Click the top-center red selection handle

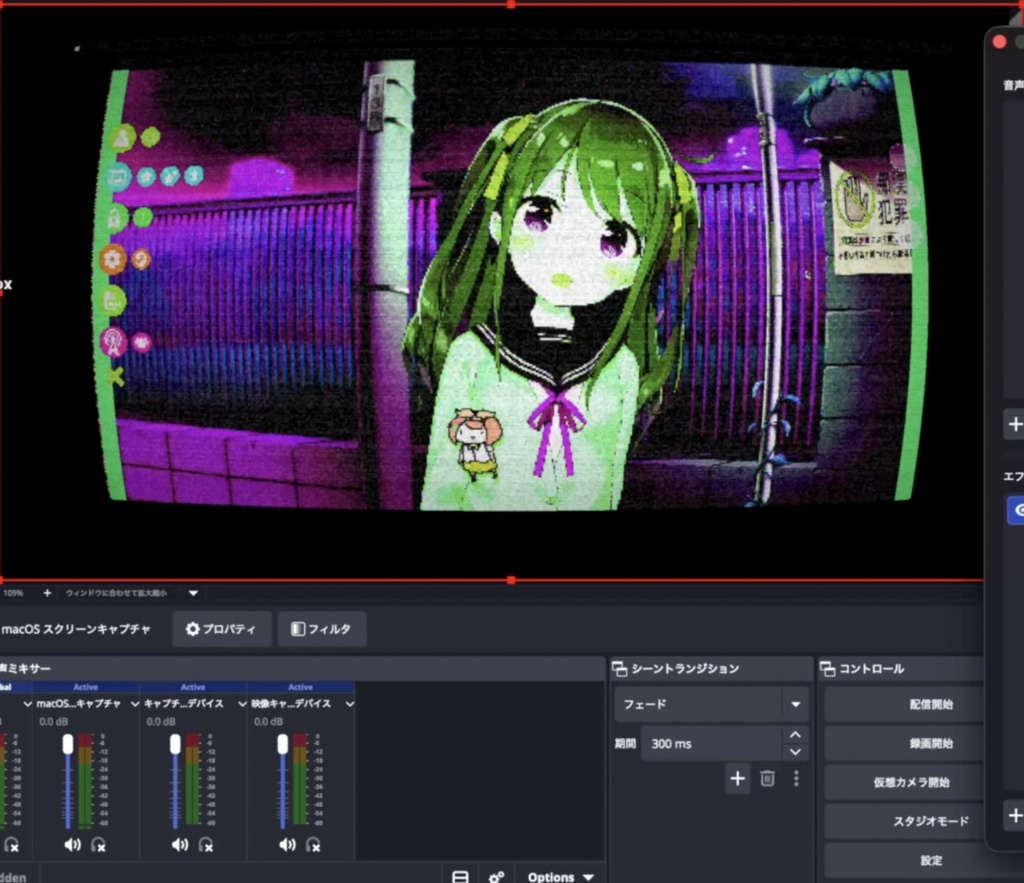tap(511, 4)
